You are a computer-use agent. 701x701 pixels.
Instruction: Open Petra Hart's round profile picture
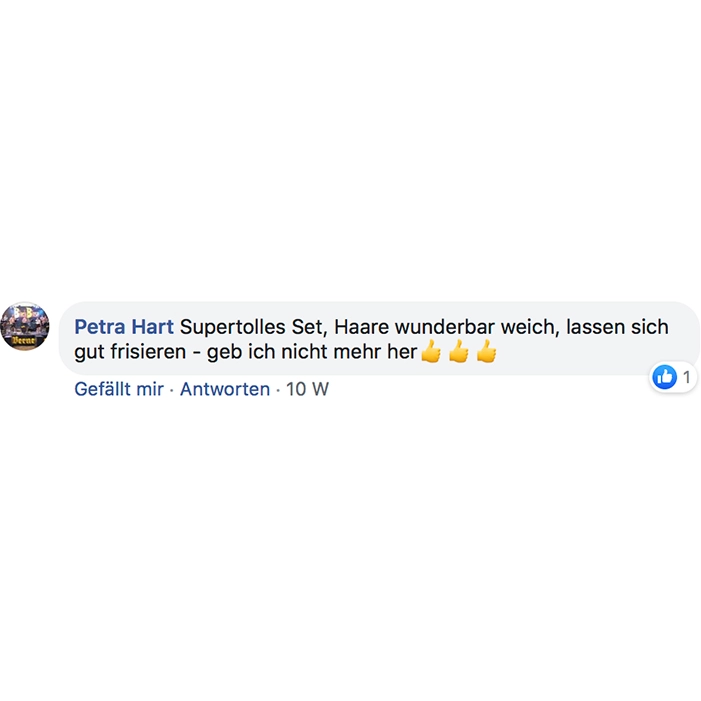pos(25,326)
